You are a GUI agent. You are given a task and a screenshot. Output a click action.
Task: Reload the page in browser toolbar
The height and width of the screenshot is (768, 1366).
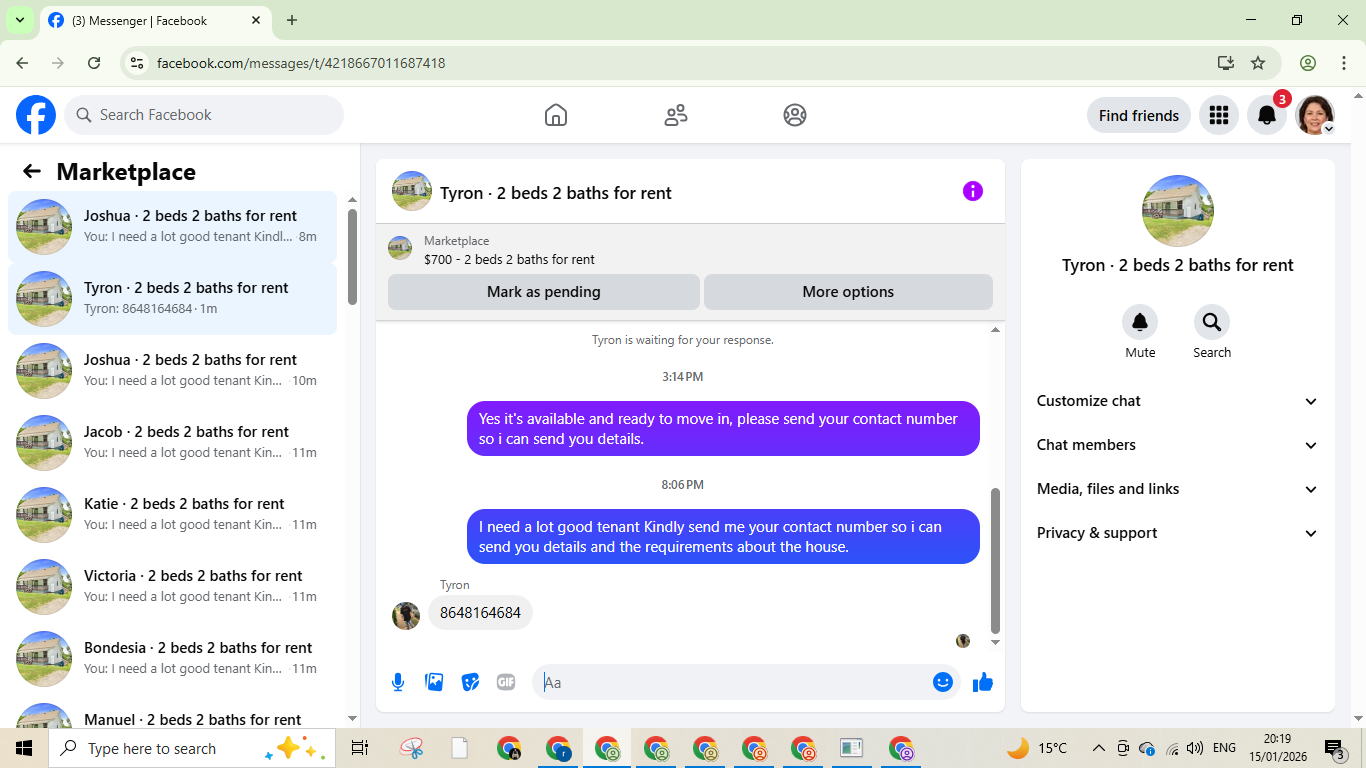pyautogui.click(x=94, y=63)
